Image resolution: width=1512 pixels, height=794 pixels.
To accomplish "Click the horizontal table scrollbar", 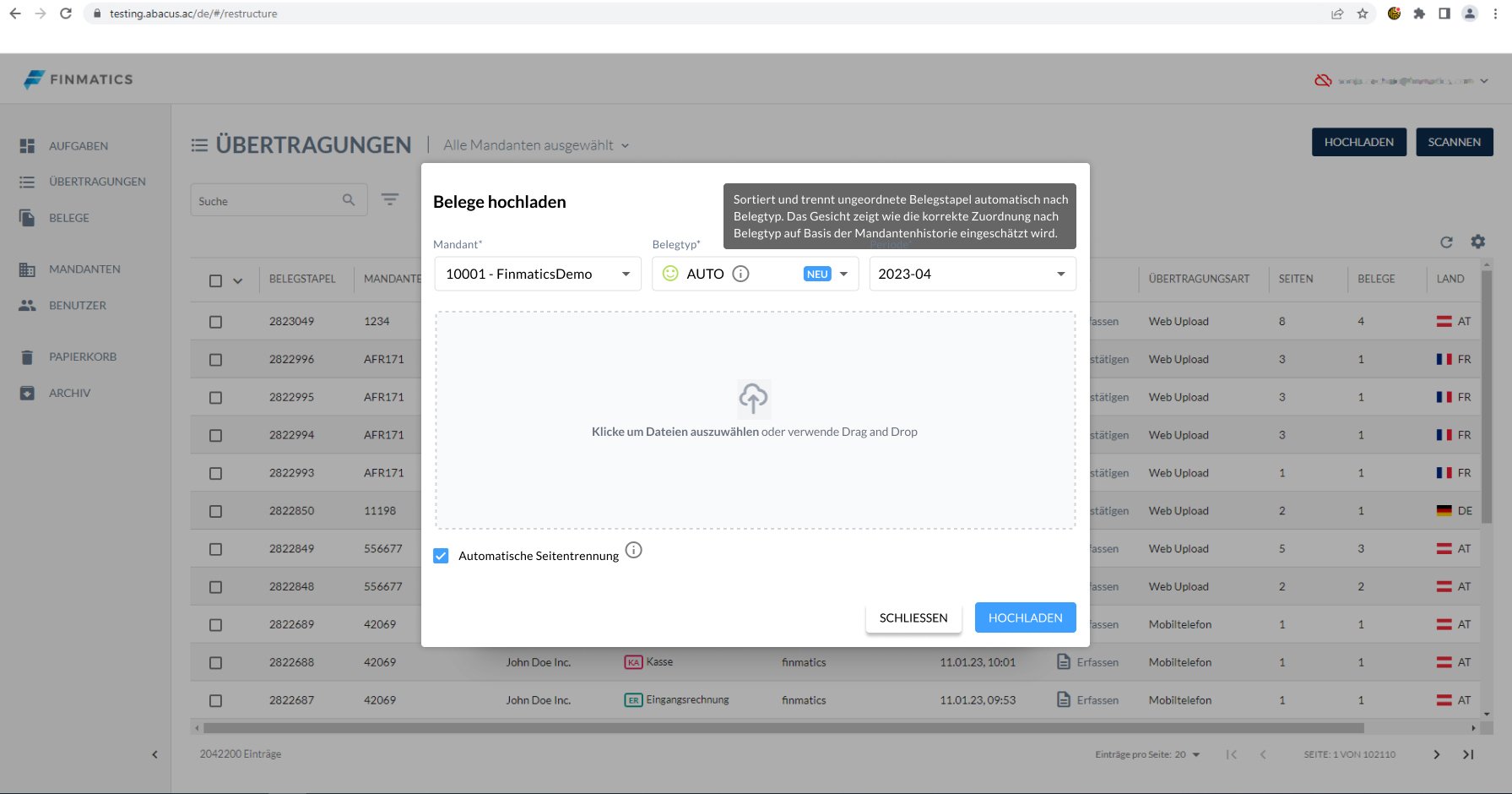I will 783,727.
